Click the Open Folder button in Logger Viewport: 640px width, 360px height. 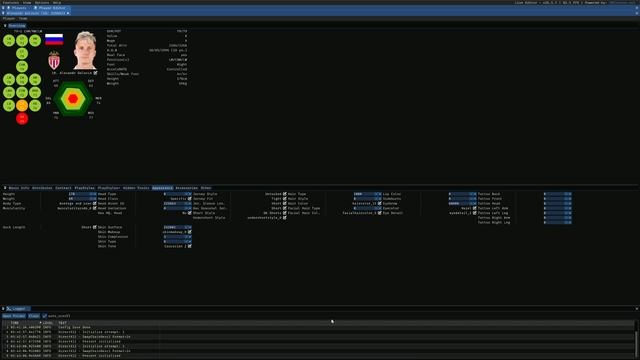[14, 316]
